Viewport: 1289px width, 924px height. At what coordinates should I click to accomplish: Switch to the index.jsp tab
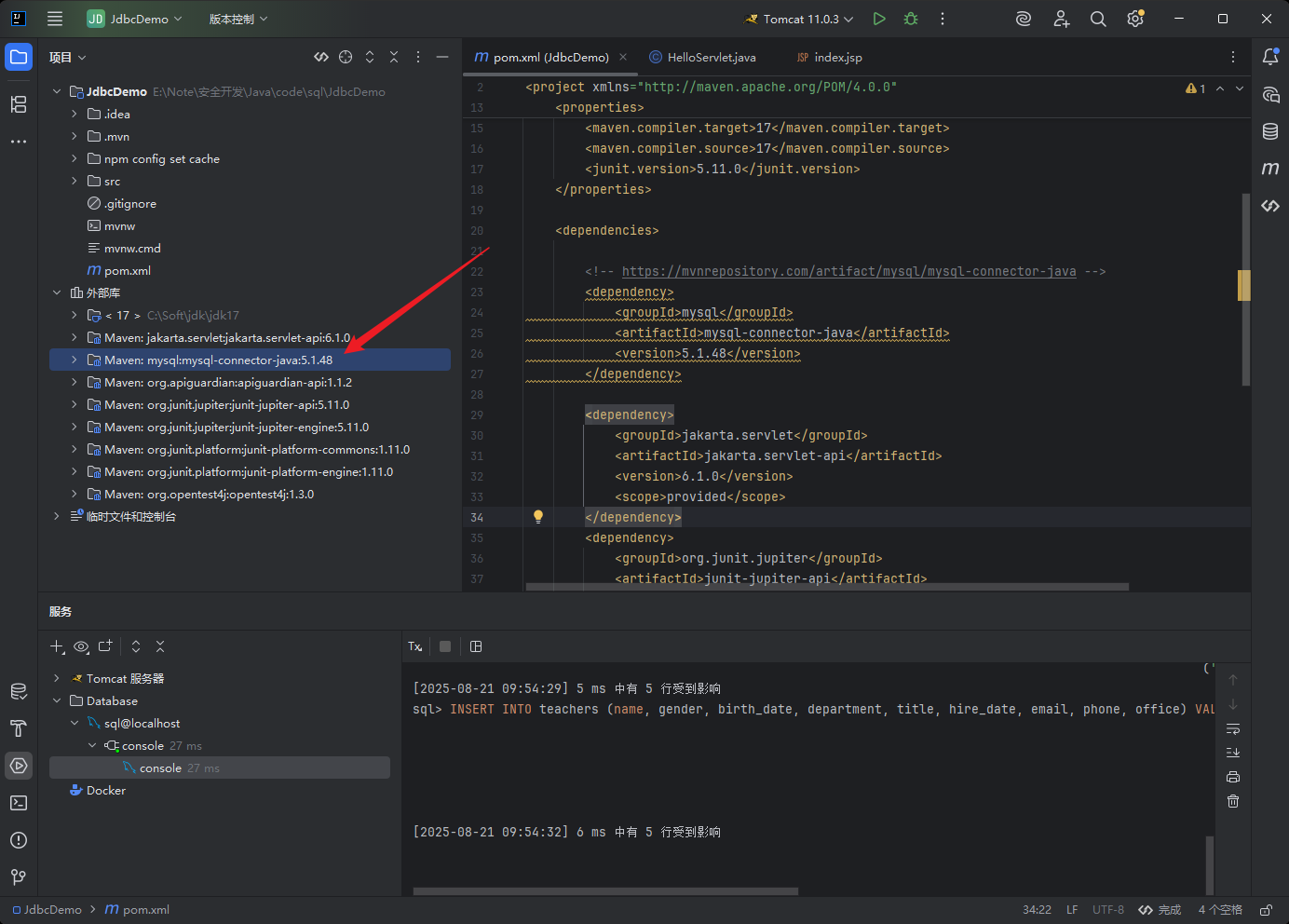(829, 57)
